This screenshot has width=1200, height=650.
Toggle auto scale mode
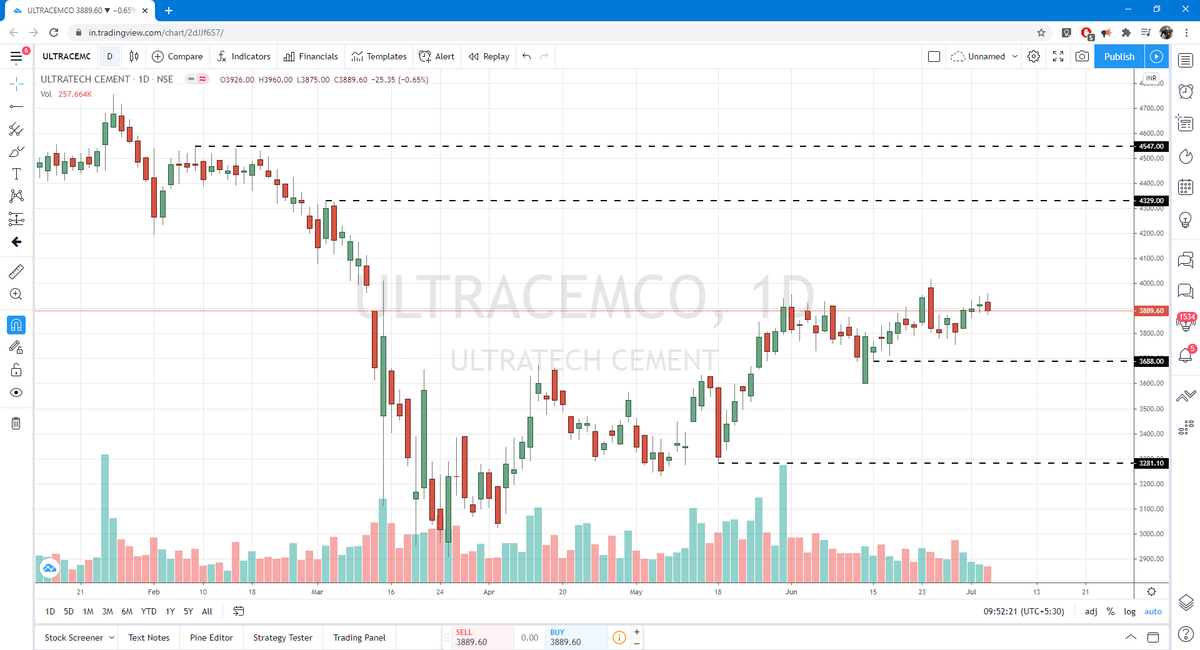tap(1153, 611)
